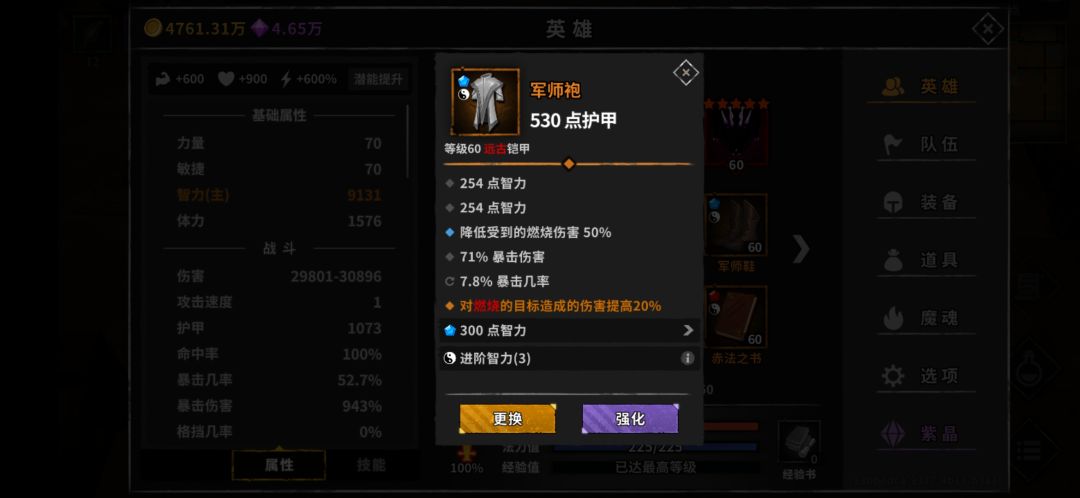Image resolution: width=1080 pixels, height=498 pixels.
Task: Expand the 300 点智力 gem row arrow
Action: coord(687,331)
